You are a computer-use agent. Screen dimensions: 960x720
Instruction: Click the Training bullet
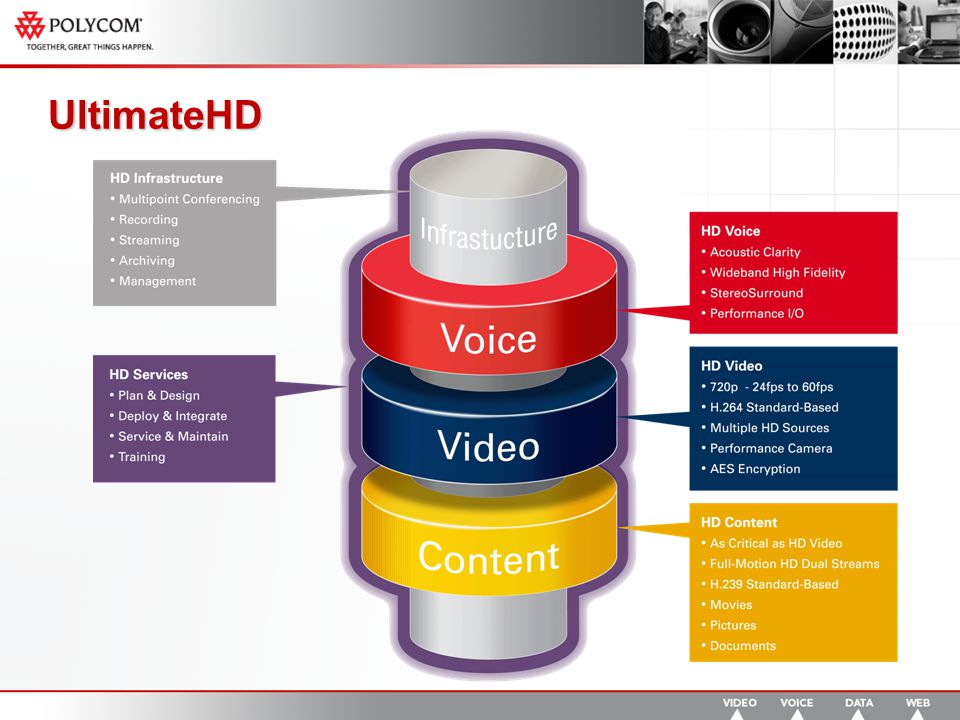click(138, 457)
